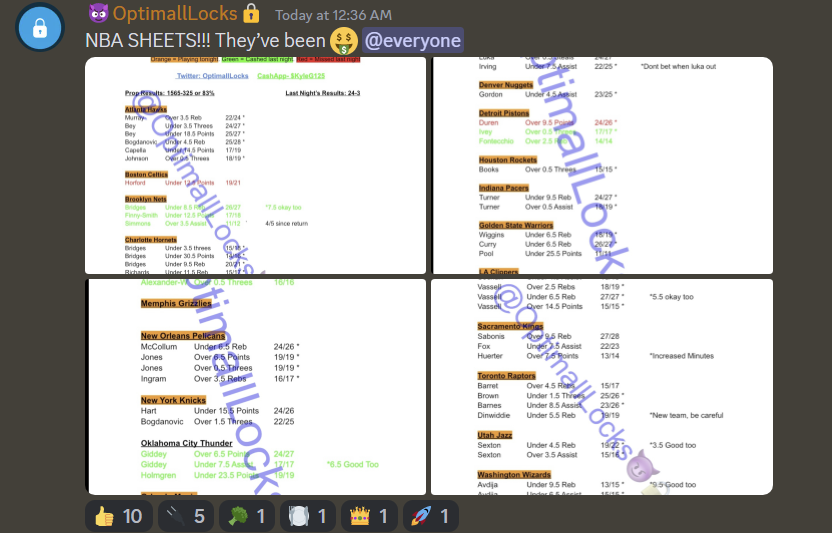Screen dimensions: 832x533
Task: Open the Sacramento Kings sheet image
Action: (x=602, y=387)
